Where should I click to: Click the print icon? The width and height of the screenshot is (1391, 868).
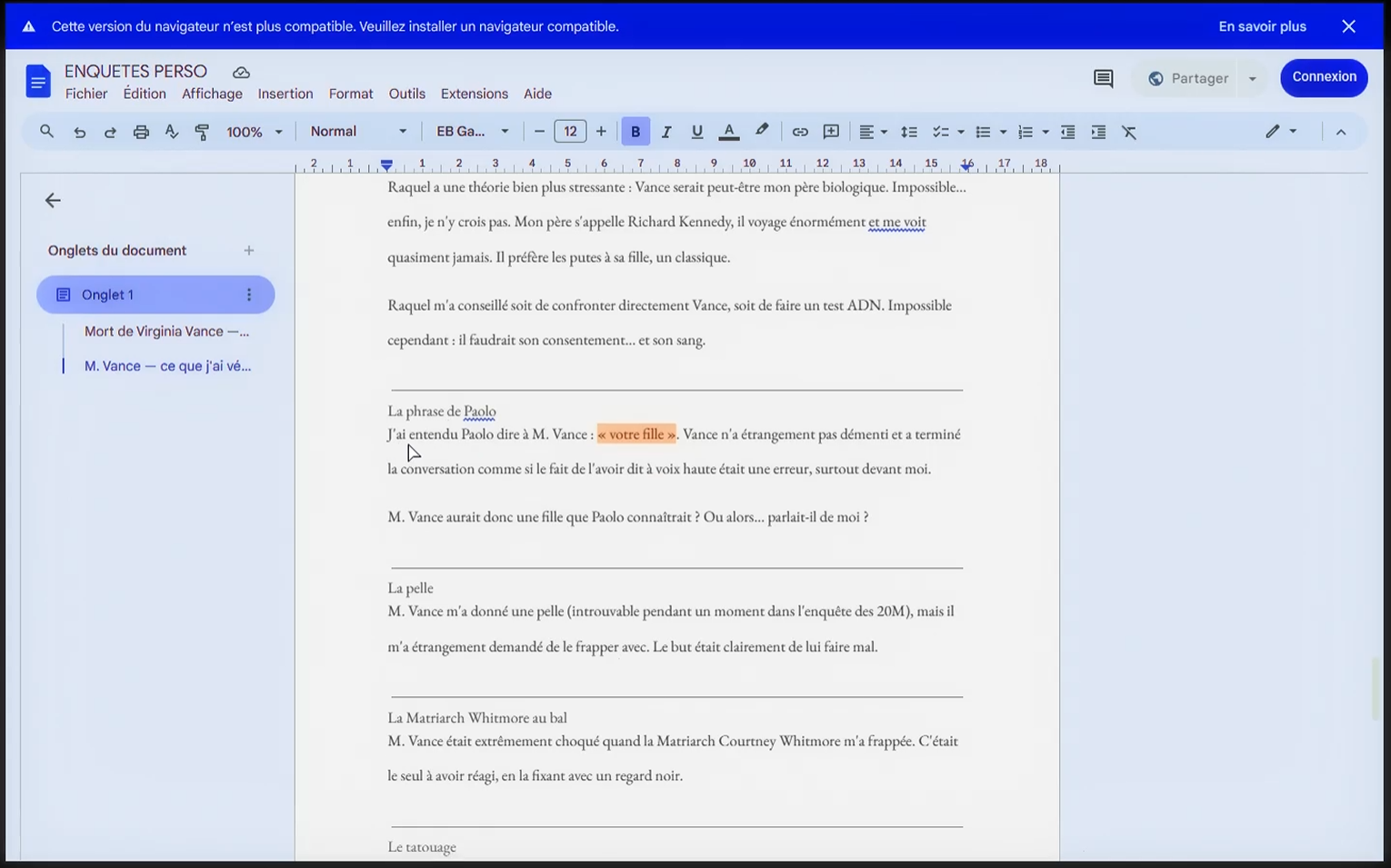(x=141, y=132)
